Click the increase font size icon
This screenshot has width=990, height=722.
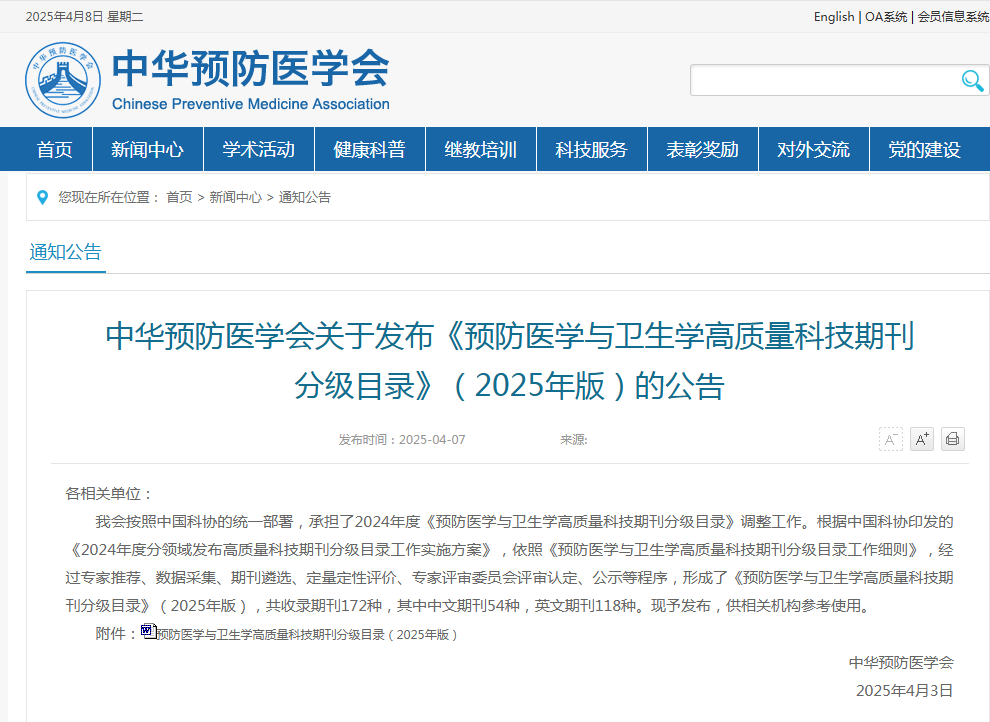click(x=922, y=439)
